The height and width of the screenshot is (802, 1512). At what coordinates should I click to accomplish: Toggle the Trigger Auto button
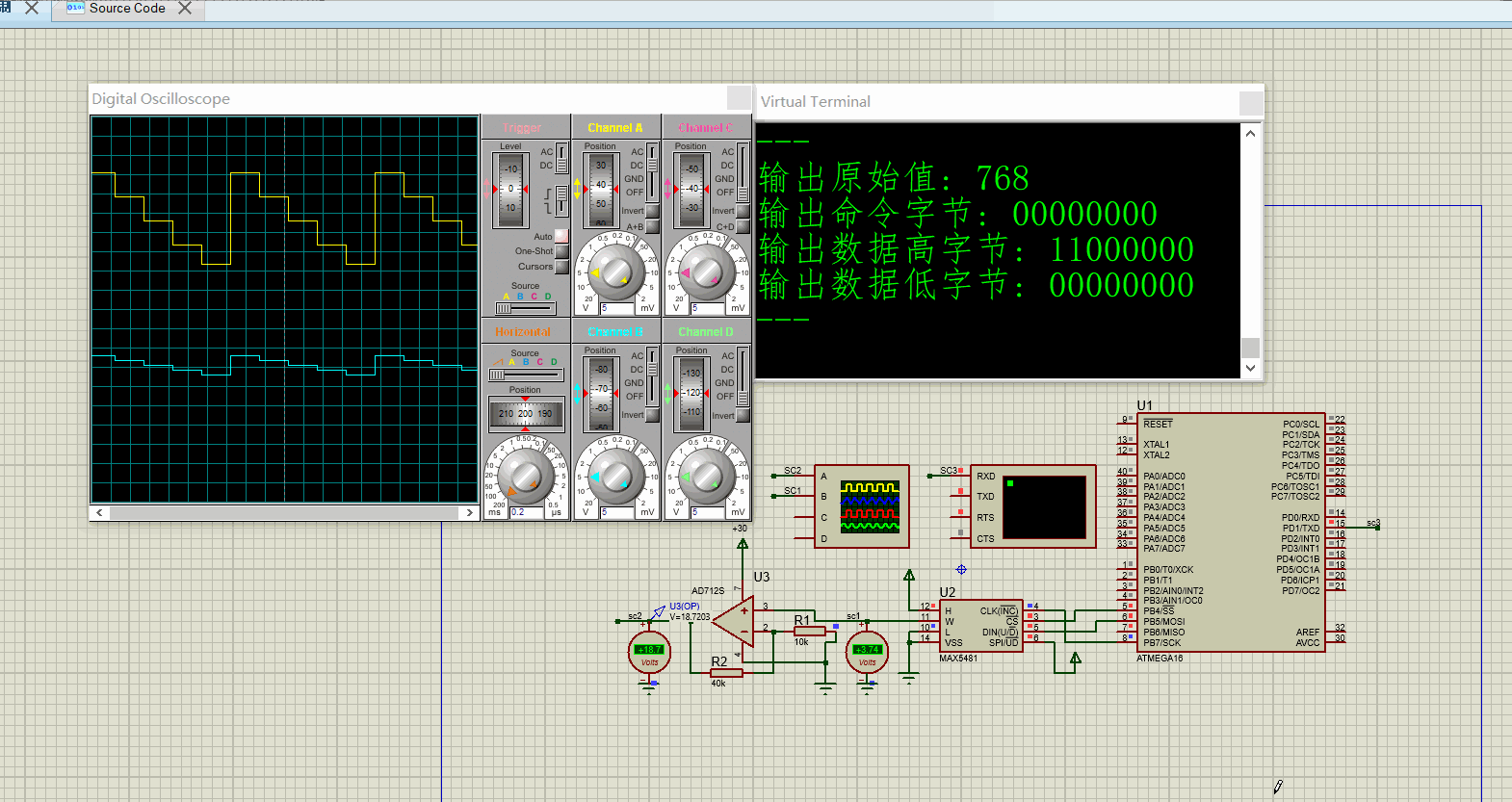(561, 236)
